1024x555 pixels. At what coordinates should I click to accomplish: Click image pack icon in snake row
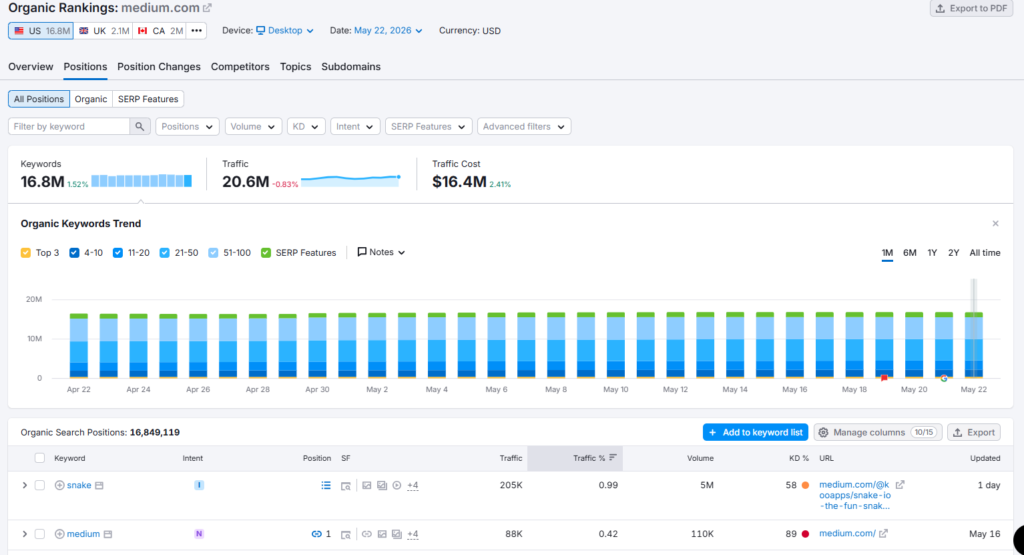[x=382, y=485]
